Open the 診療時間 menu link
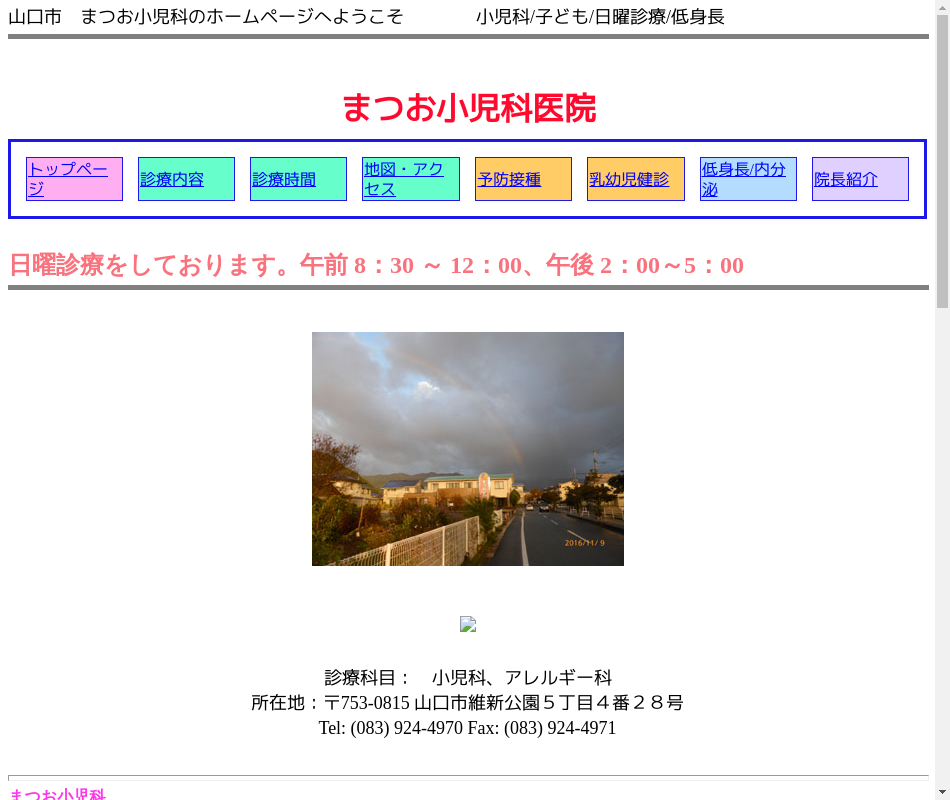 pos(284,180)
